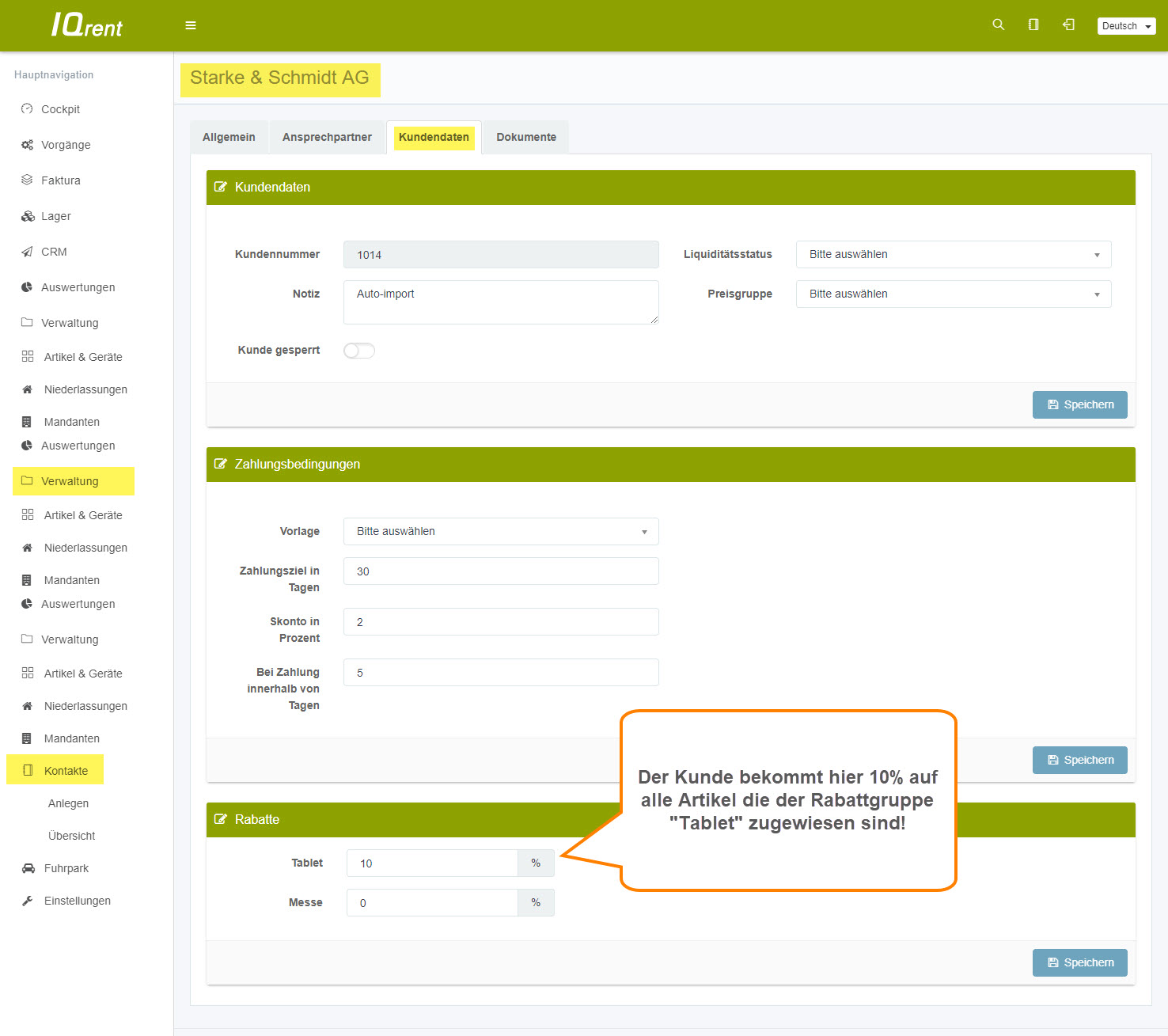Open Cockpit from the sidebar

[x=60, y=109]
